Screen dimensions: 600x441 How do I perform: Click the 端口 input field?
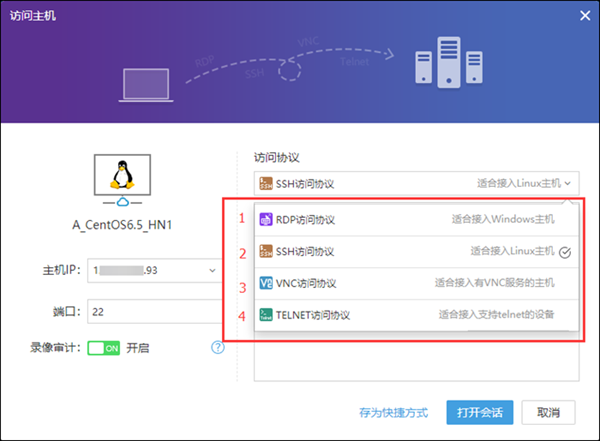coord(155,311)
